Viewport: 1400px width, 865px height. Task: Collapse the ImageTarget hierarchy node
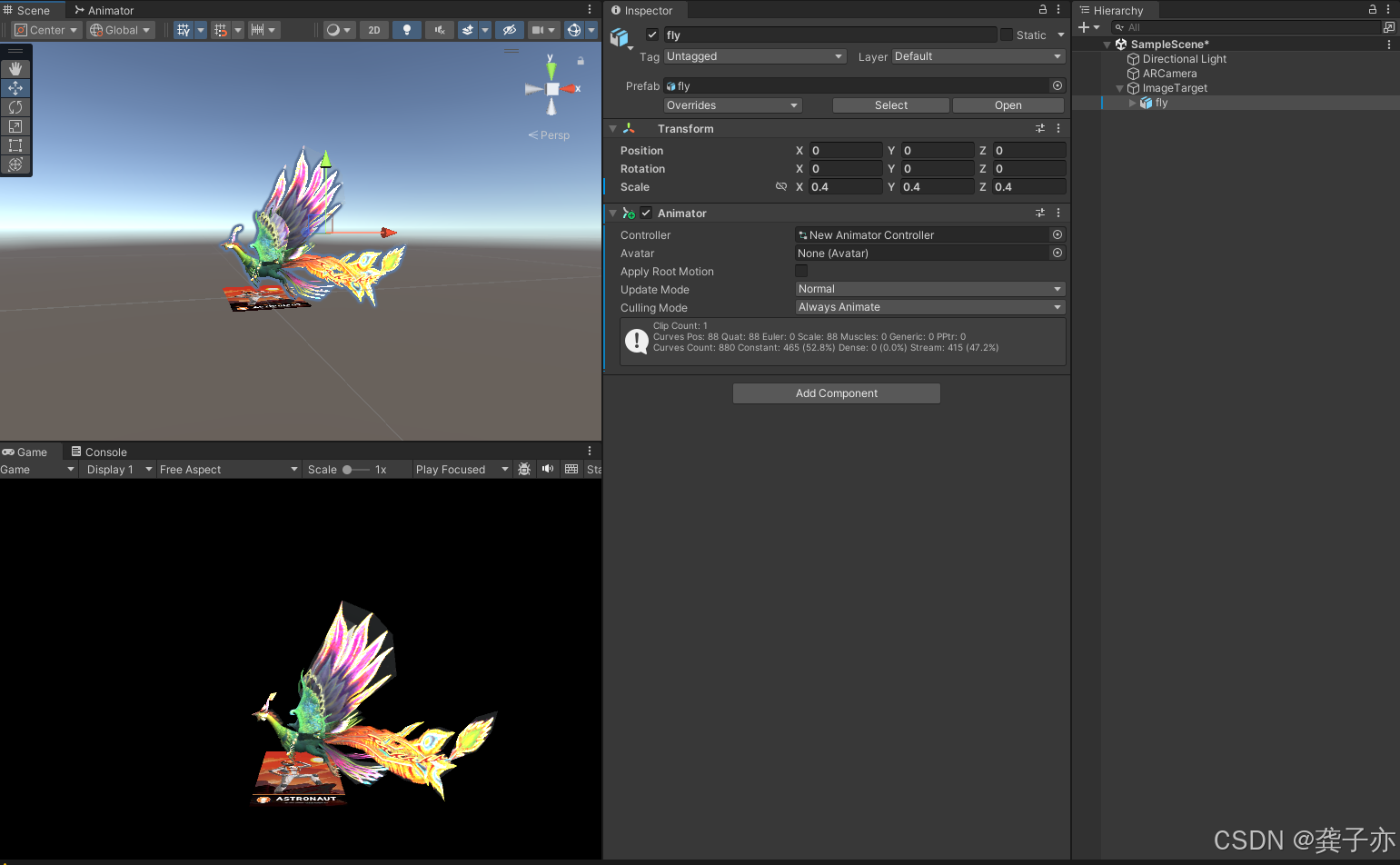pos(1119,88)
